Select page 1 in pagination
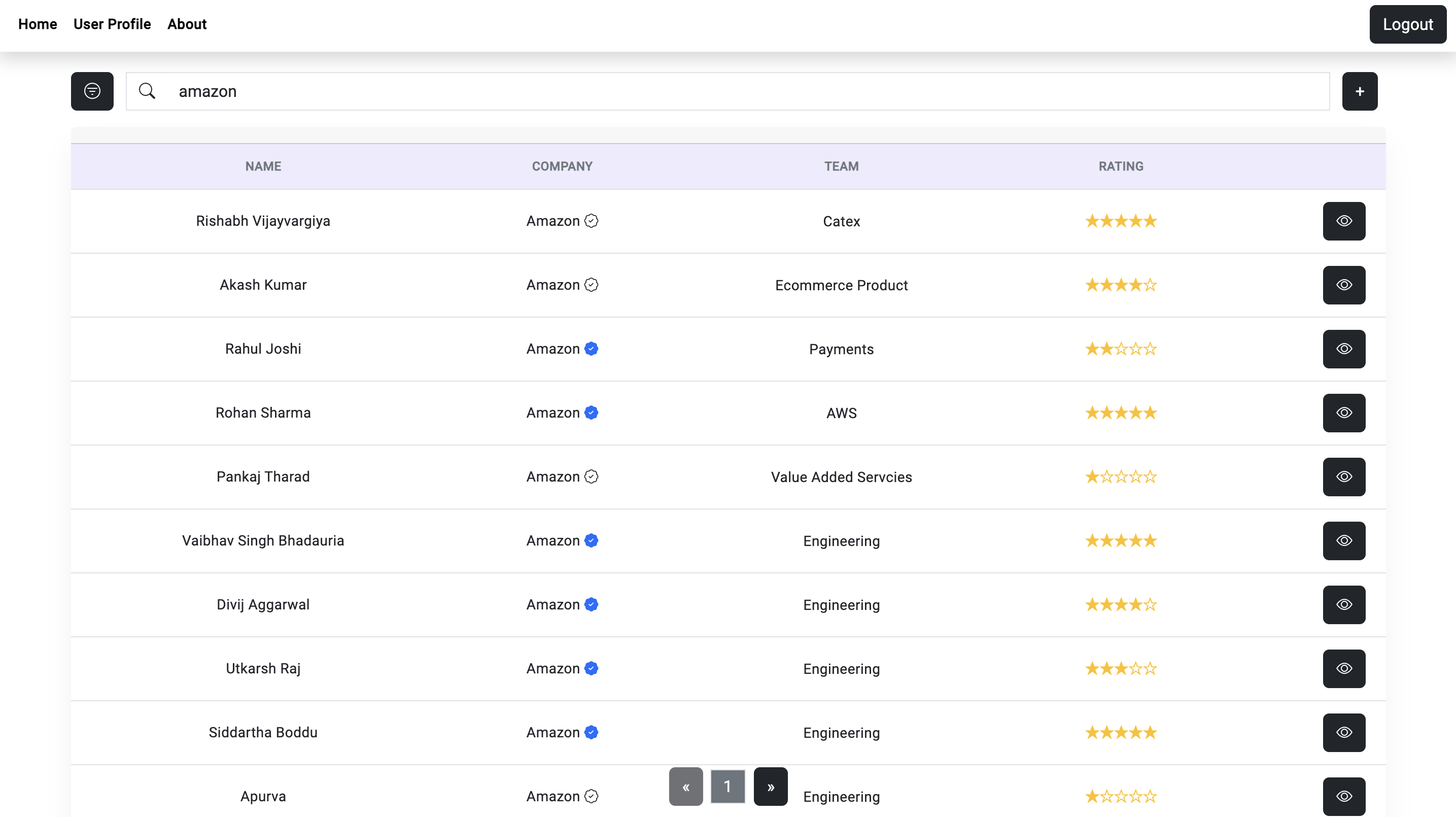 pyautogui.click(x=727, y=786)
